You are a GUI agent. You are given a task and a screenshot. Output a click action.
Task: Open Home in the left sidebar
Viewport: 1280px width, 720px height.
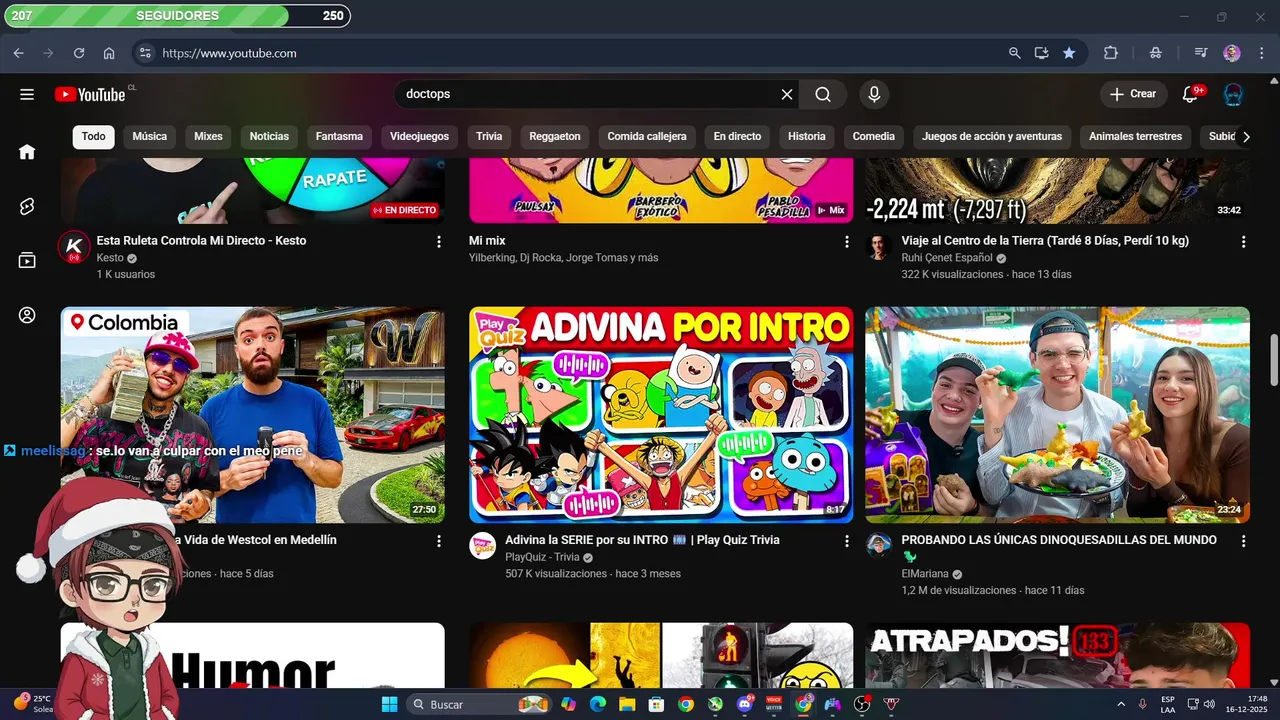27,152
